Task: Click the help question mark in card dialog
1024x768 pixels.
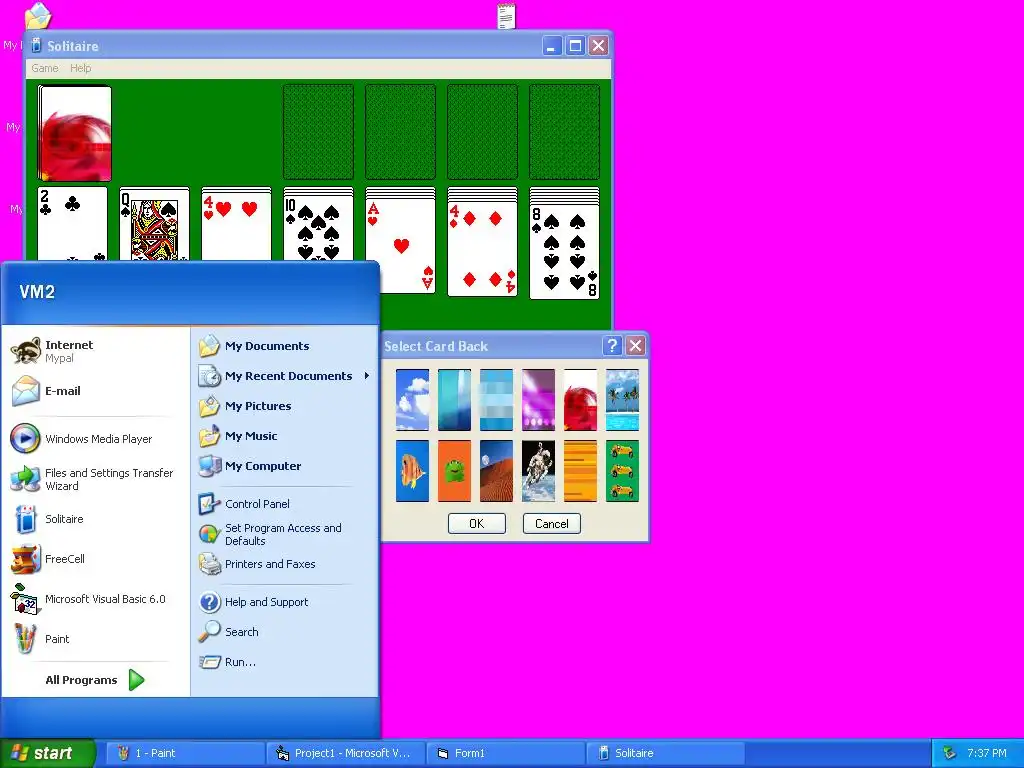Action: click(x=612, y=345)
